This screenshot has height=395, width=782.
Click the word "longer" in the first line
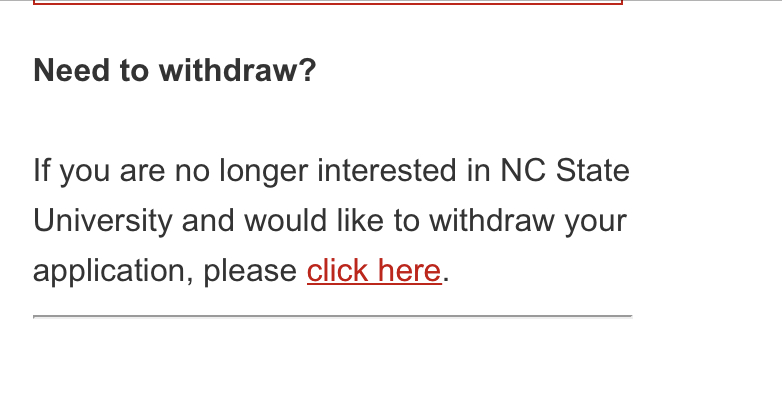tap(264, 172)
